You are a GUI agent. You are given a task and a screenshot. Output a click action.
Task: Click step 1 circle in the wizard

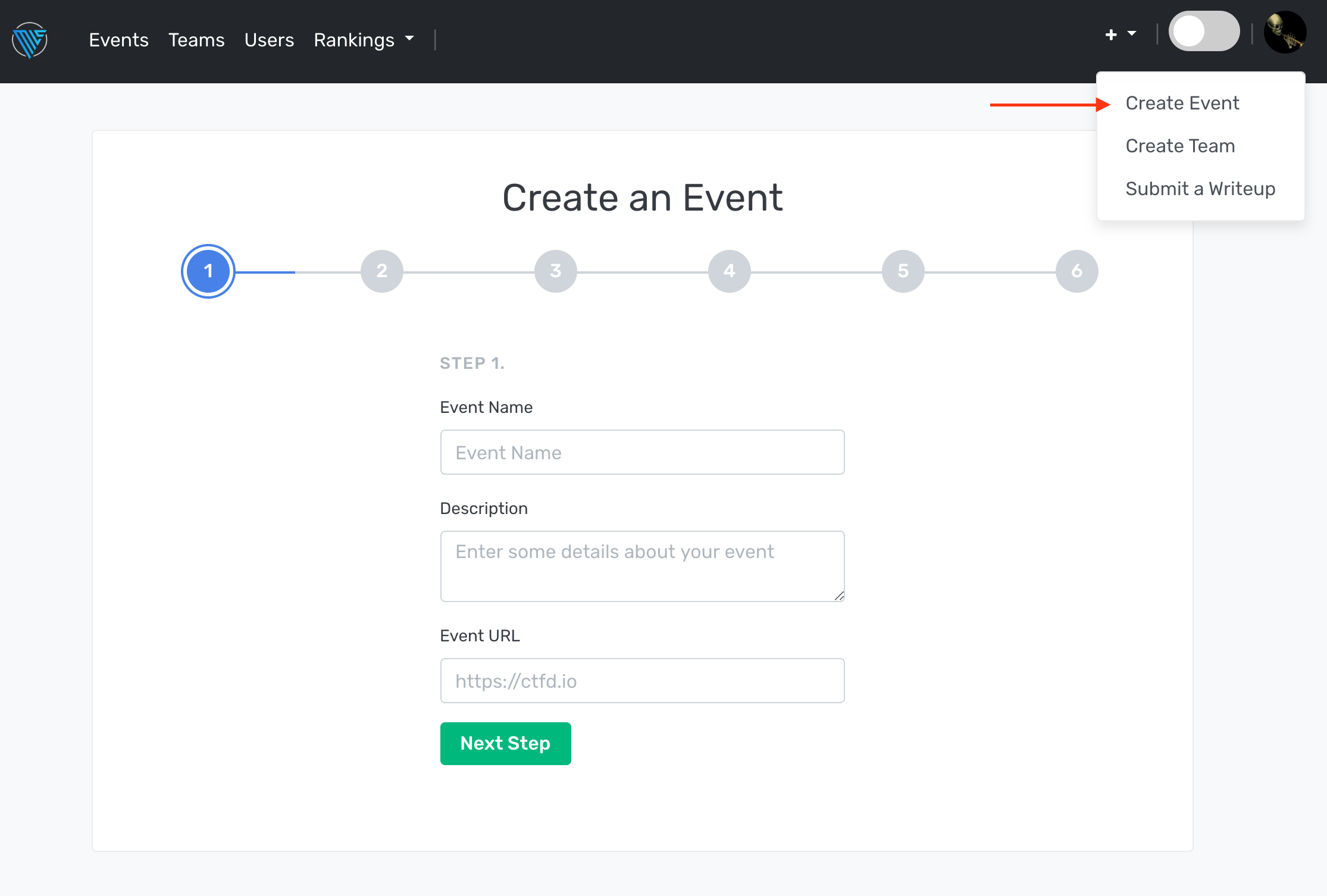208,271
